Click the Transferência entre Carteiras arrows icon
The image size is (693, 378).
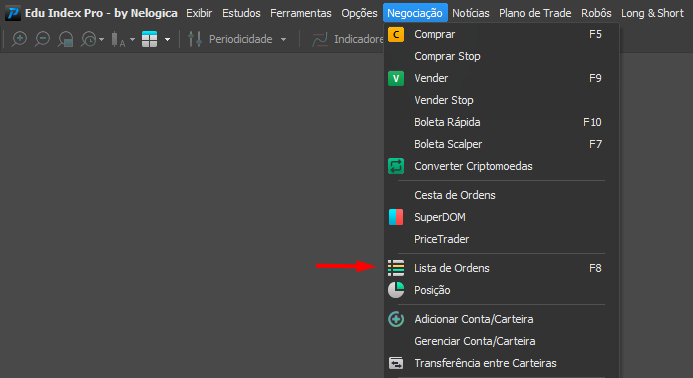point(396,363)
